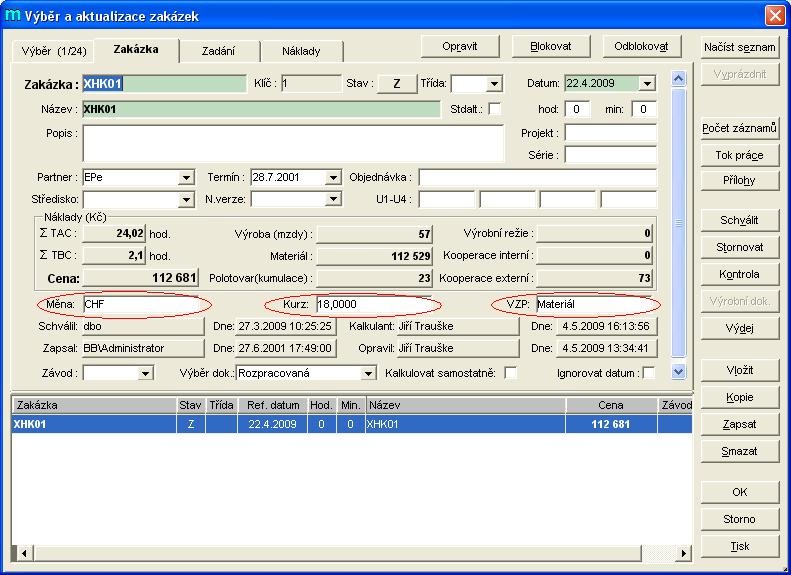Click the Projekt input field
Screen dimensions: 791x575
click(611, 133)
